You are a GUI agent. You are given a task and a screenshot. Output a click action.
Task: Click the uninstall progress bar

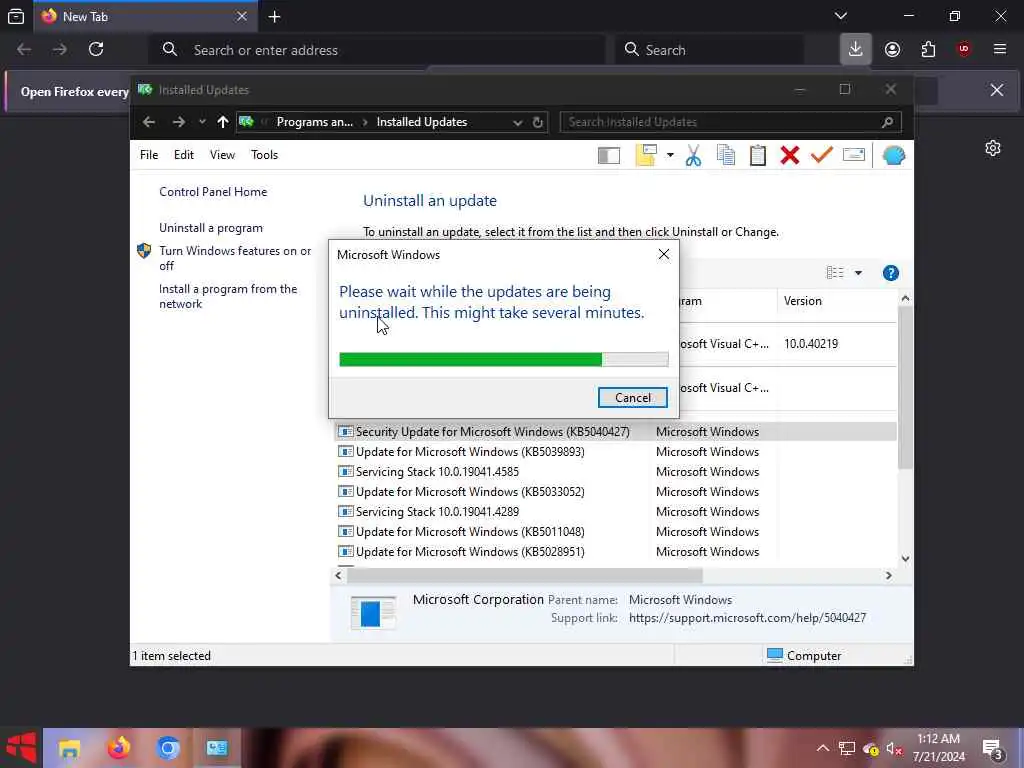tap(504, 359)
